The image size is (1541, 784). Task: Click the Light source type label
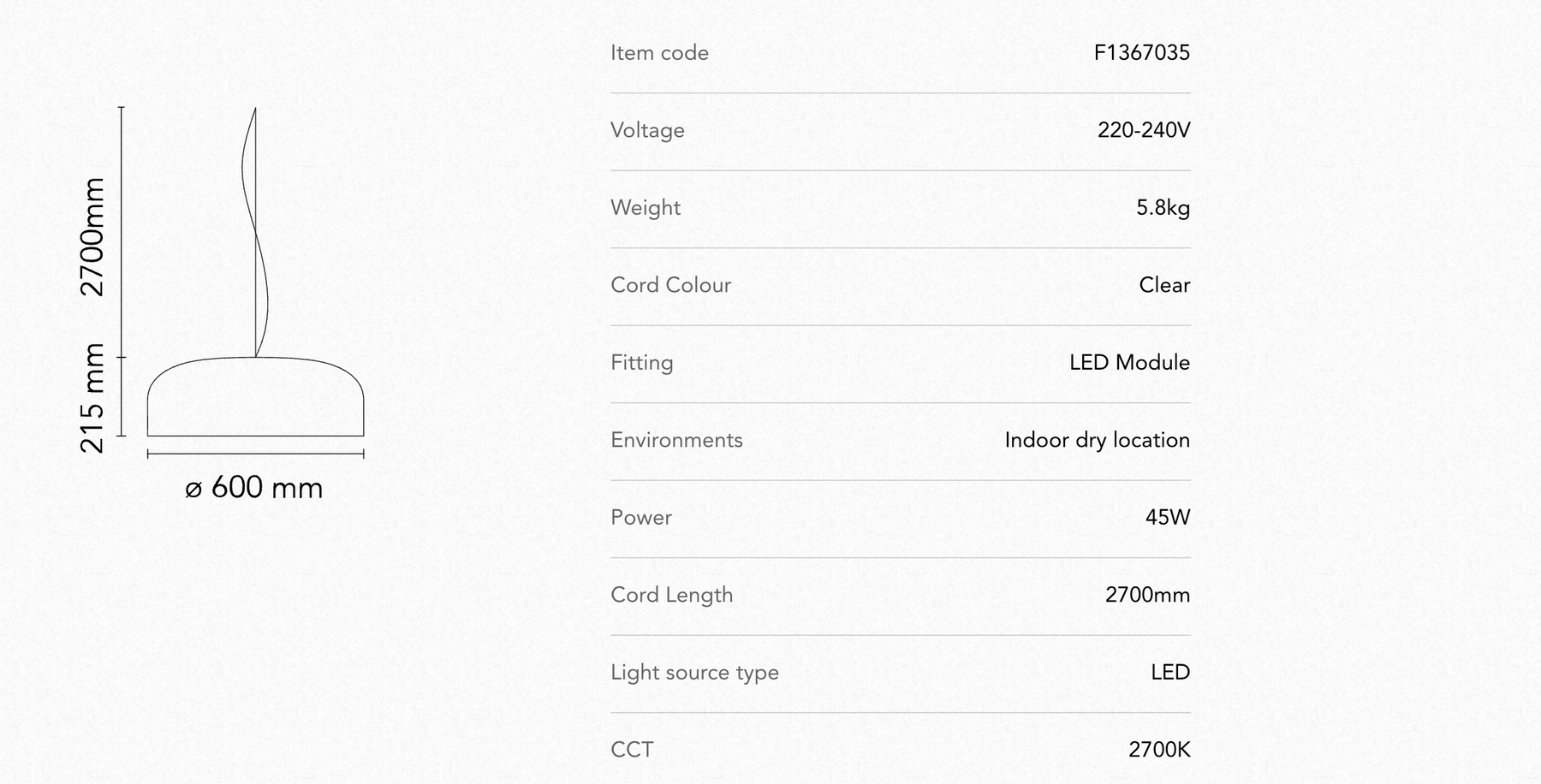click(x=694, y=673)
